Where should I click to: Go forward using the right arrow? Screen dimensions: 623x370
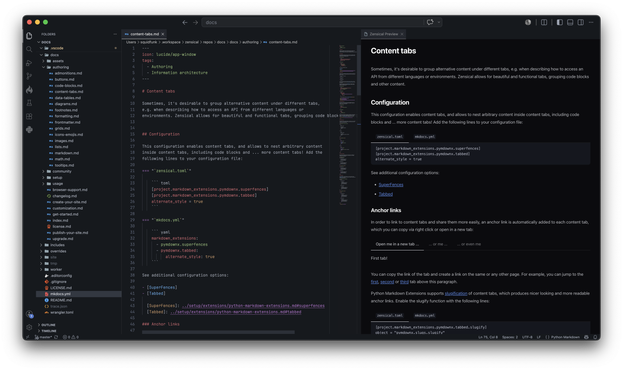(195, 22)
